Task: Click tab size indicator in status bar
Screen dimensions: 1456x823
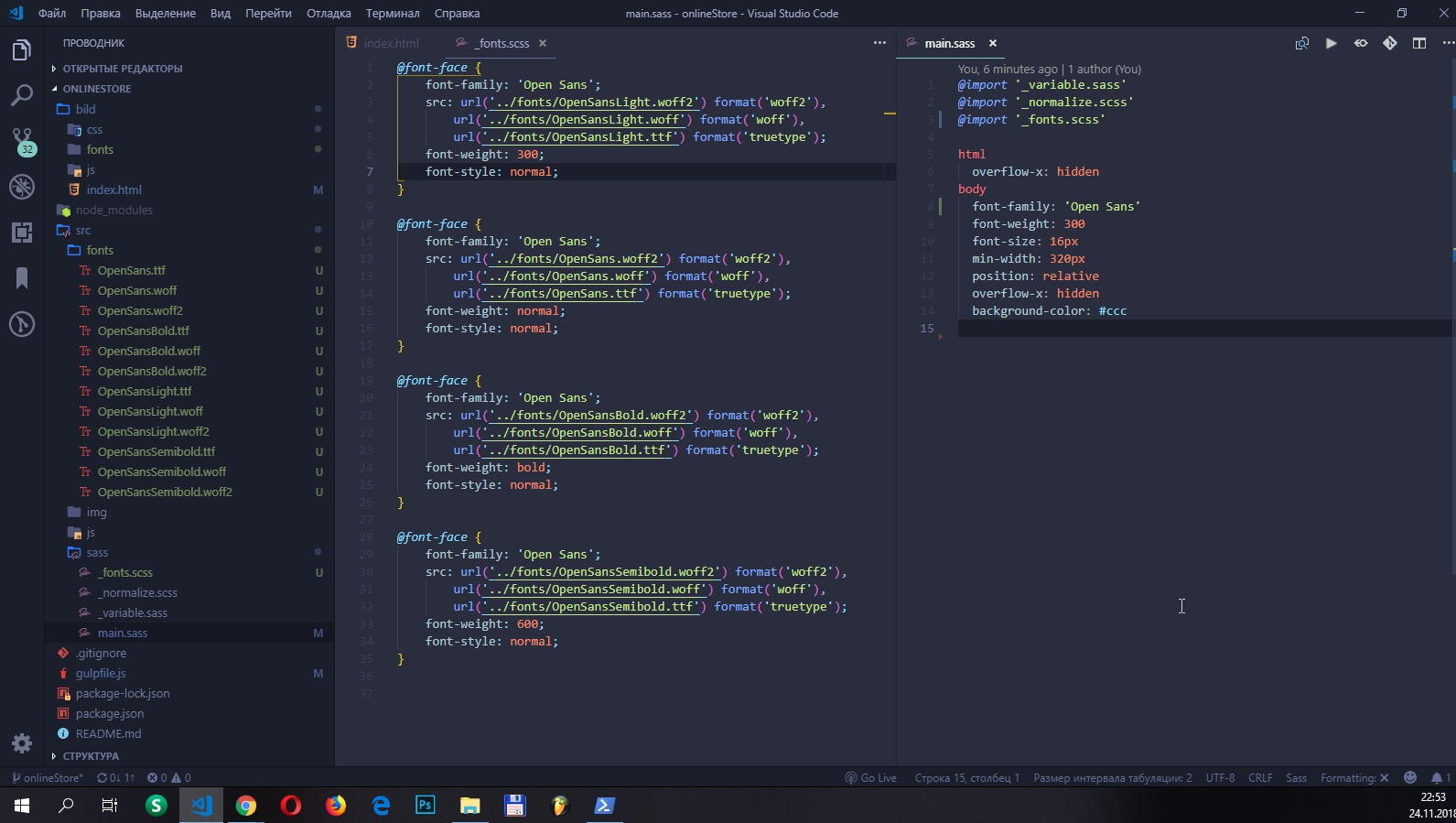Action: coord(1112,778)
